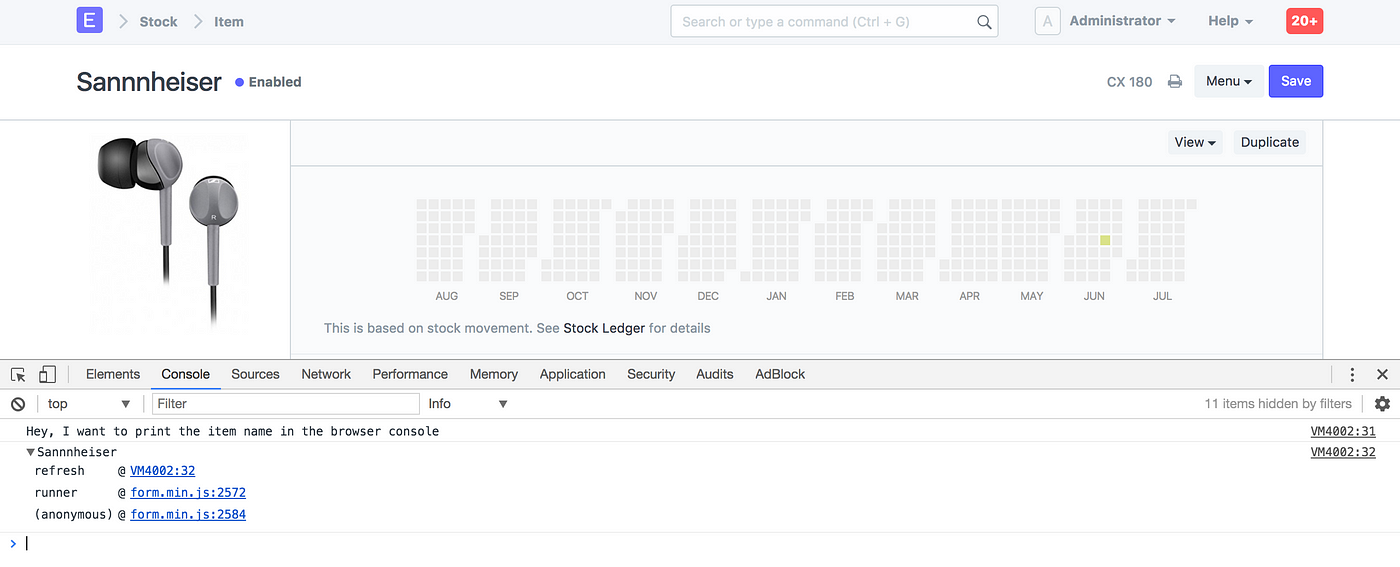Toggle the DevTools device toolbar icon
1400x567 pixels.
[47, 374]
